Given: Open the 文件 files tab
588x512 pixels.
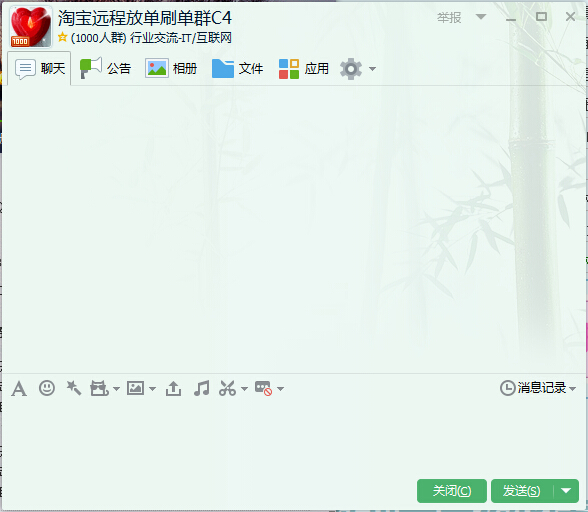Looking at the screenshot, I should [x=237, y=69].
